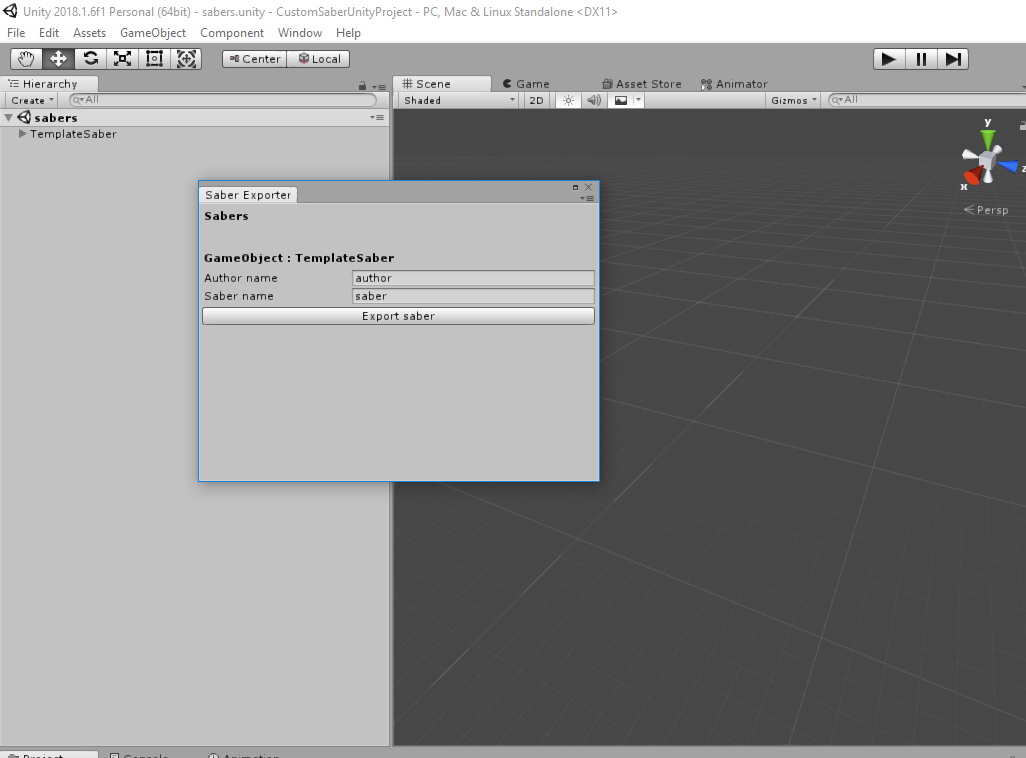Screen dimensions: 1026x758
Task: Open the Create dropdown in Hierarchy
Action: tap(32, 100)
